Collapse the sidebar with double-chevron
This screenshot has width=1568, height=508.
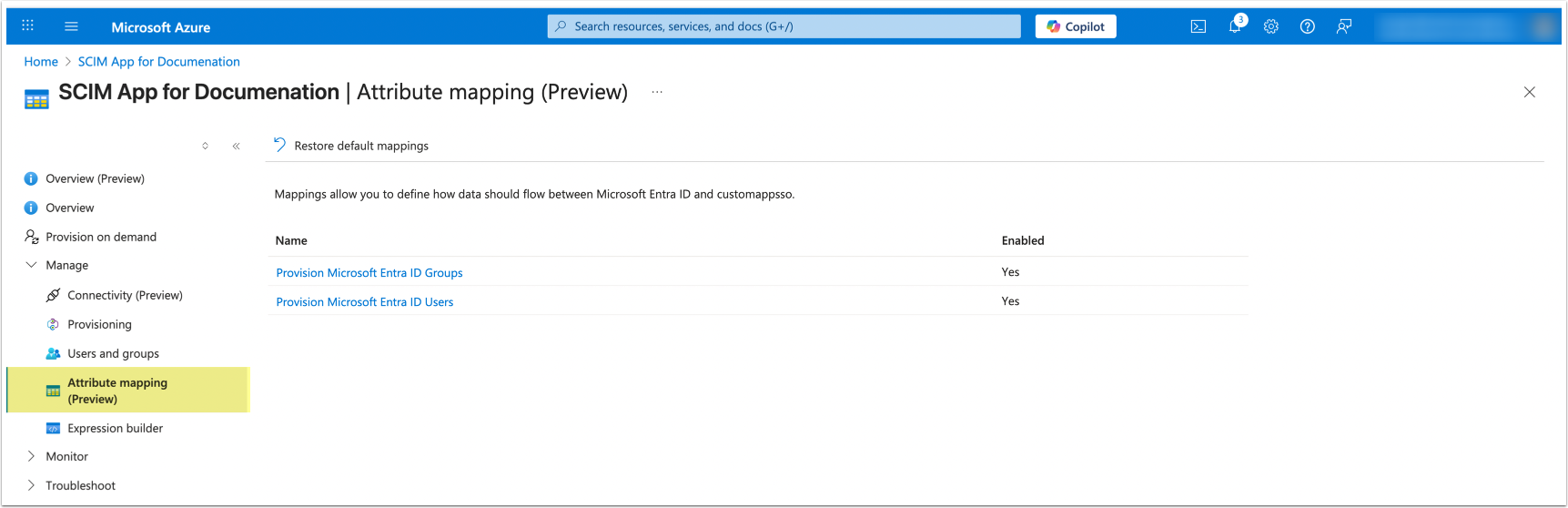point(236,146)
